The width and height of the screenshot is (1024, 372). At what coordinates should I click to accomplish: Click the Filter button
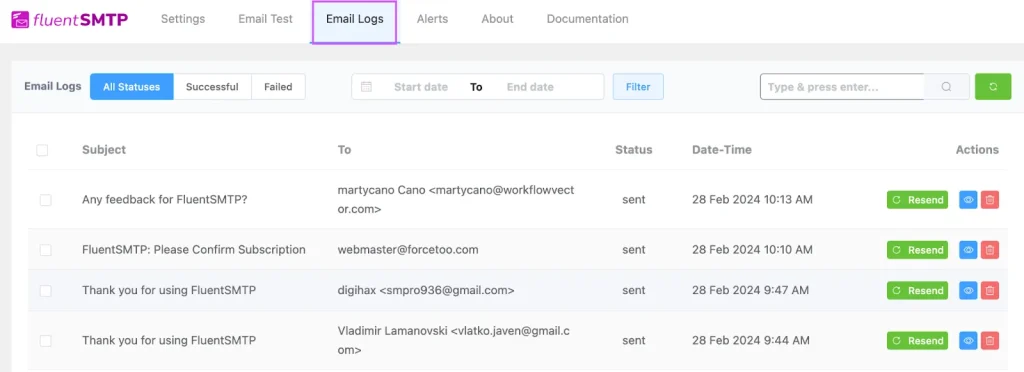[x=638, y=87]
